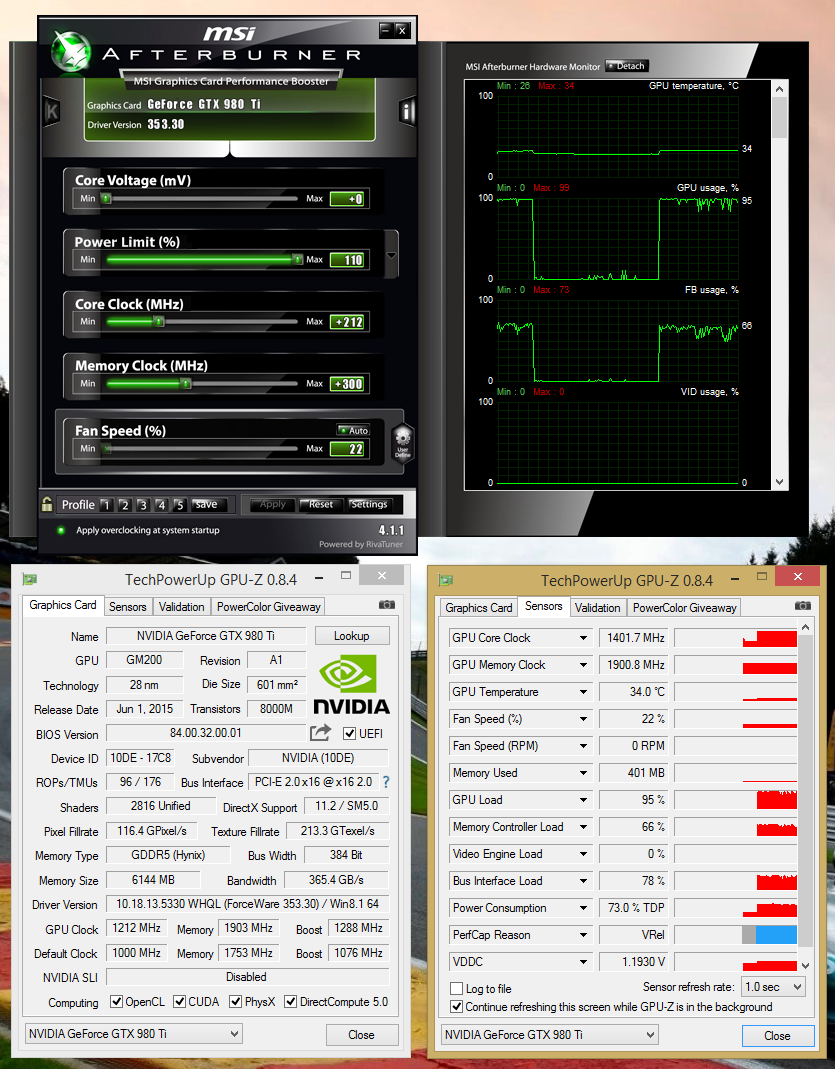Click the profile save button
The height and width of the screenshot is (1069, 835).
pyautogui.click(x=207, y=505)
